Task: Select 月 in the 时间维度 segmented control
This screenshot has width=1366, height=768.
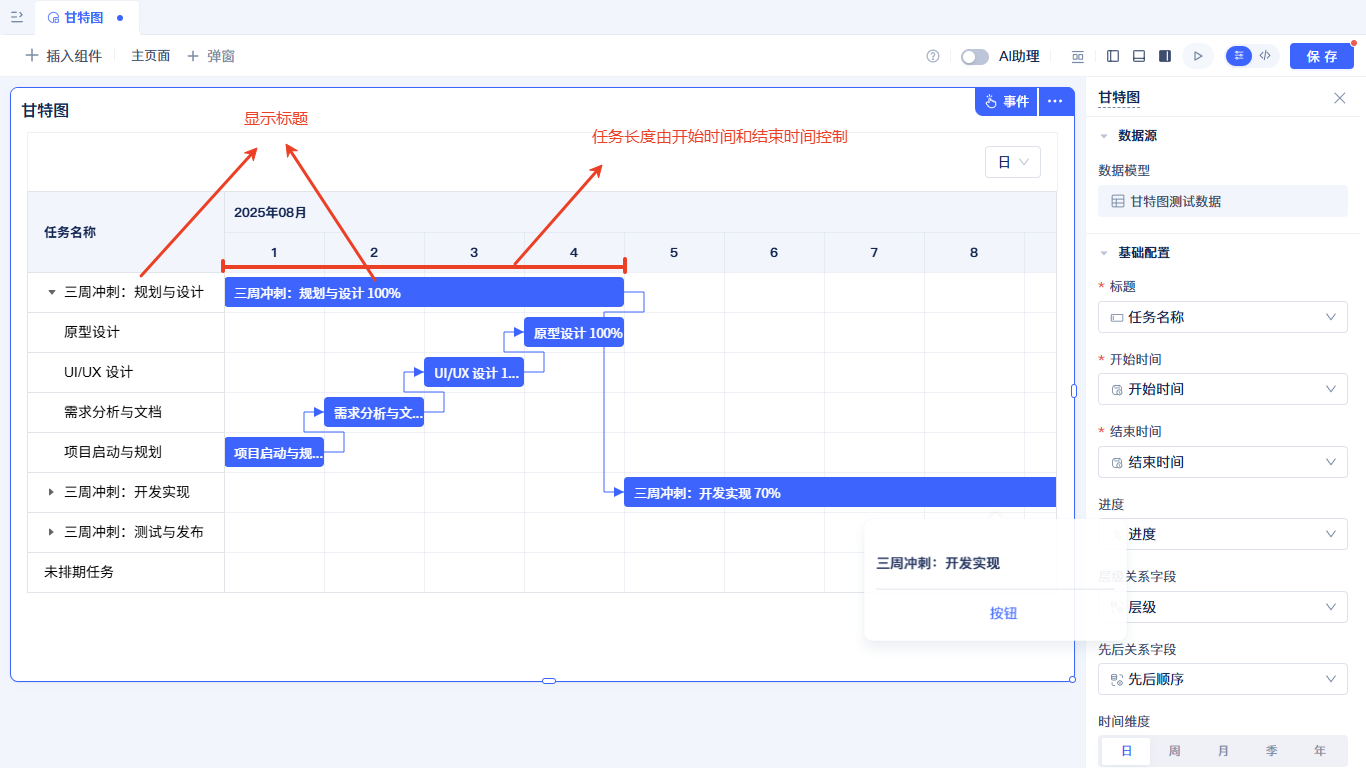Action: 1224,751
